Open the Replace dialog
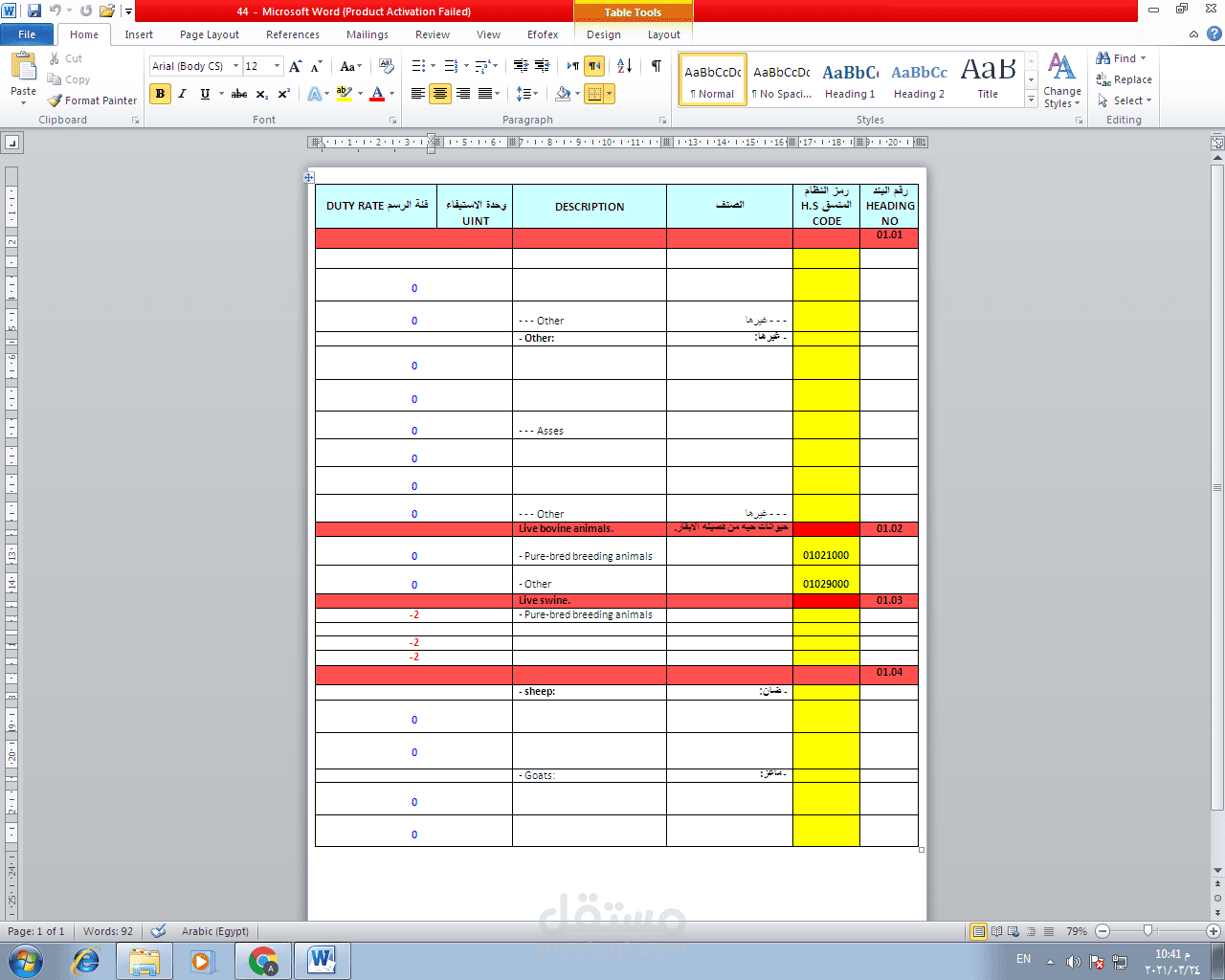Screen dimensions: 1225x980 click(x=1125, y=79)
